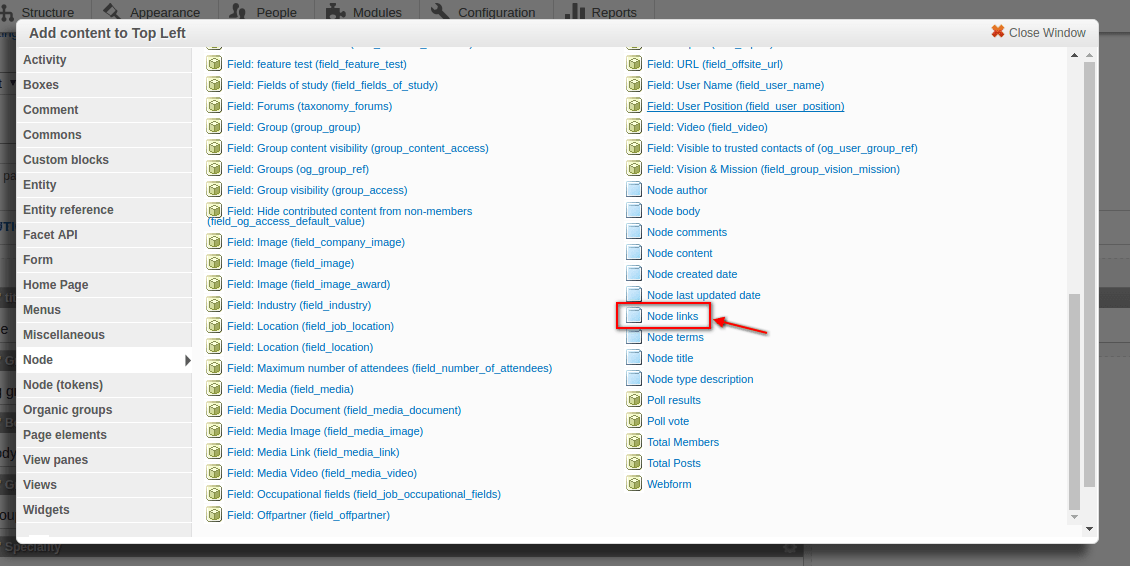Click the red X Close Window icon
Screen dimensions: 1130x566
tap(998, 32)
